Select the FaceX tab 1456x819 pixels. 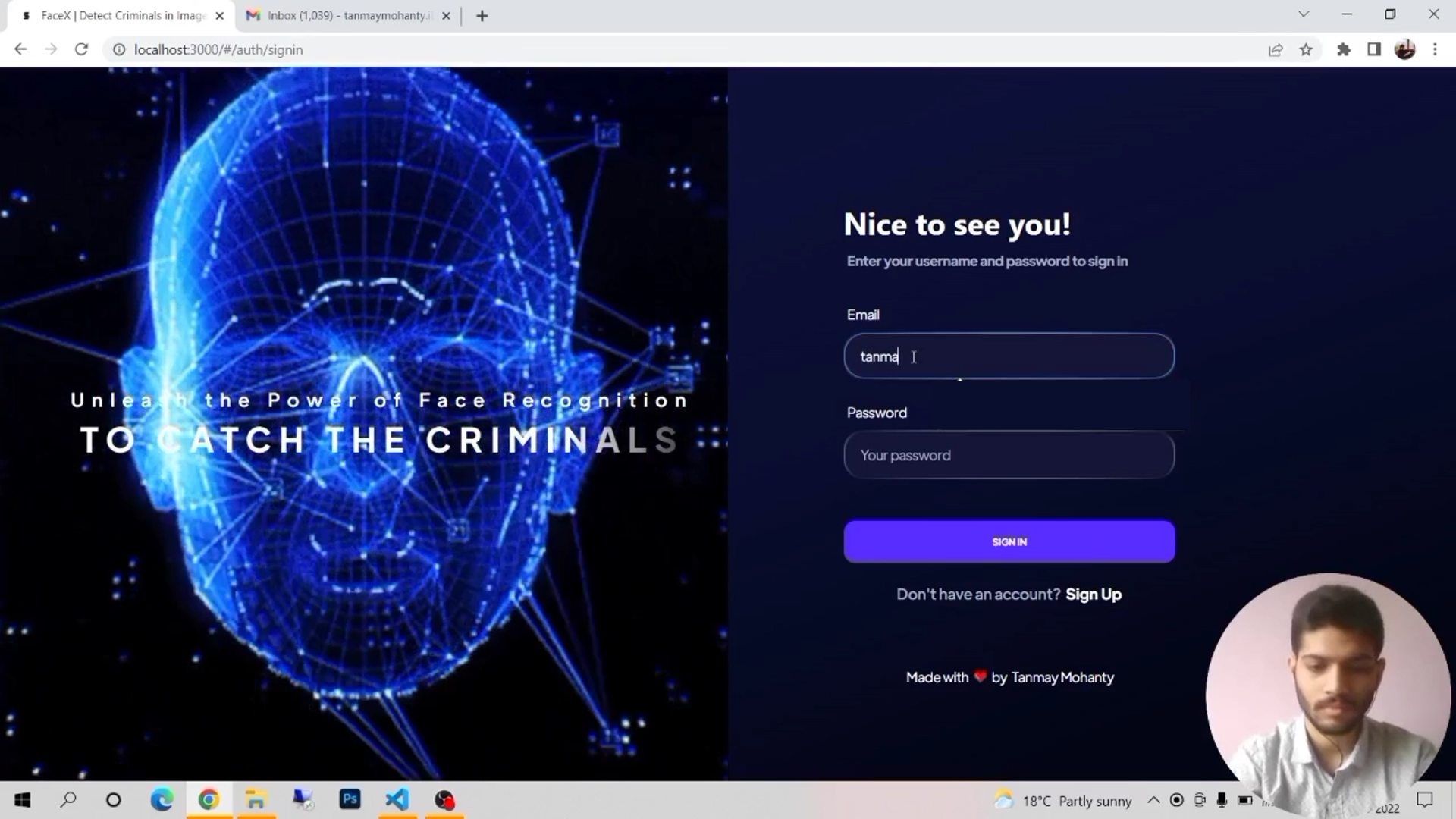[114, 15]
